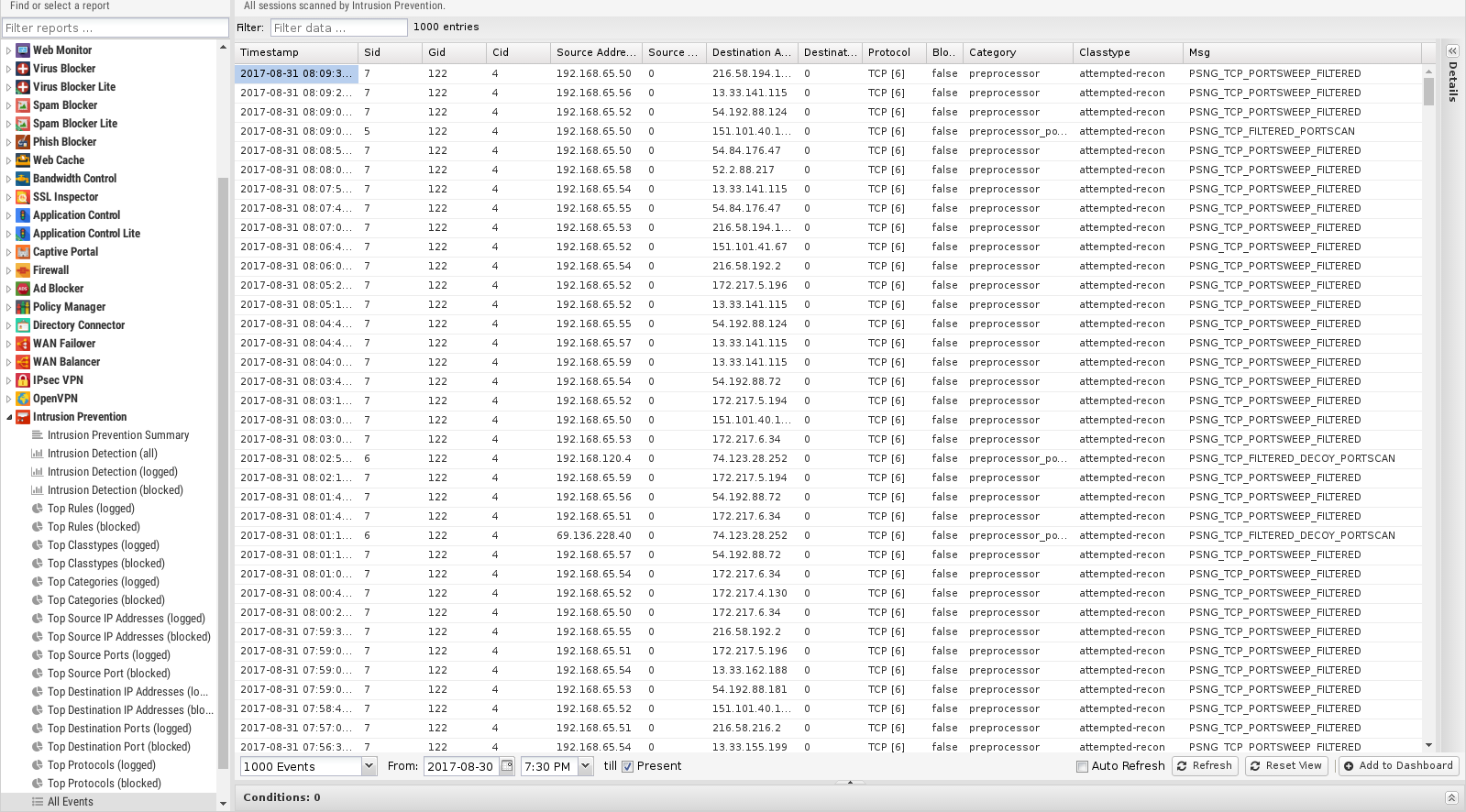Uncheck the till Present checkbox

point(627,766)
